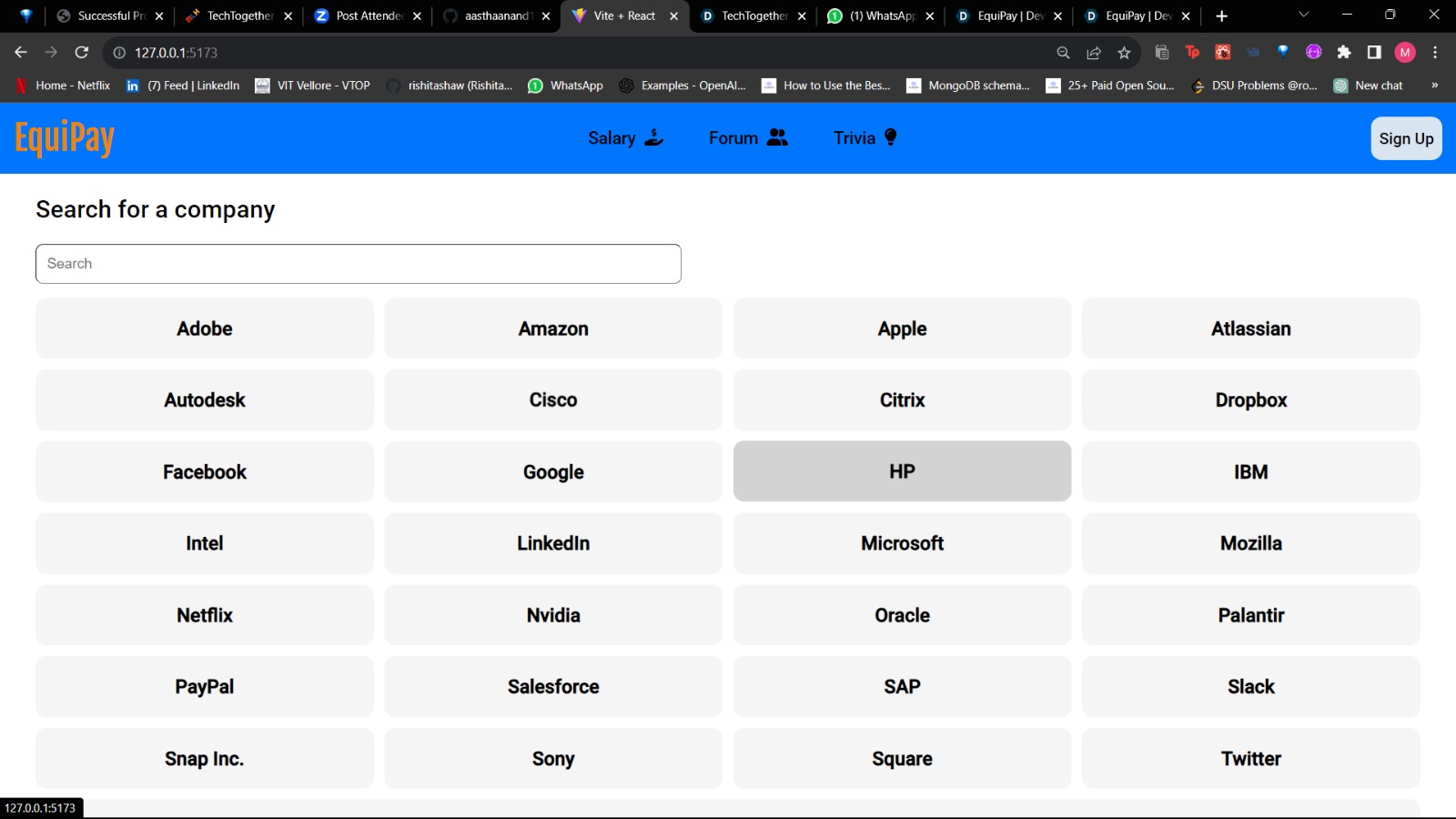Click the highlighted HP card

(x=902, y=471)
